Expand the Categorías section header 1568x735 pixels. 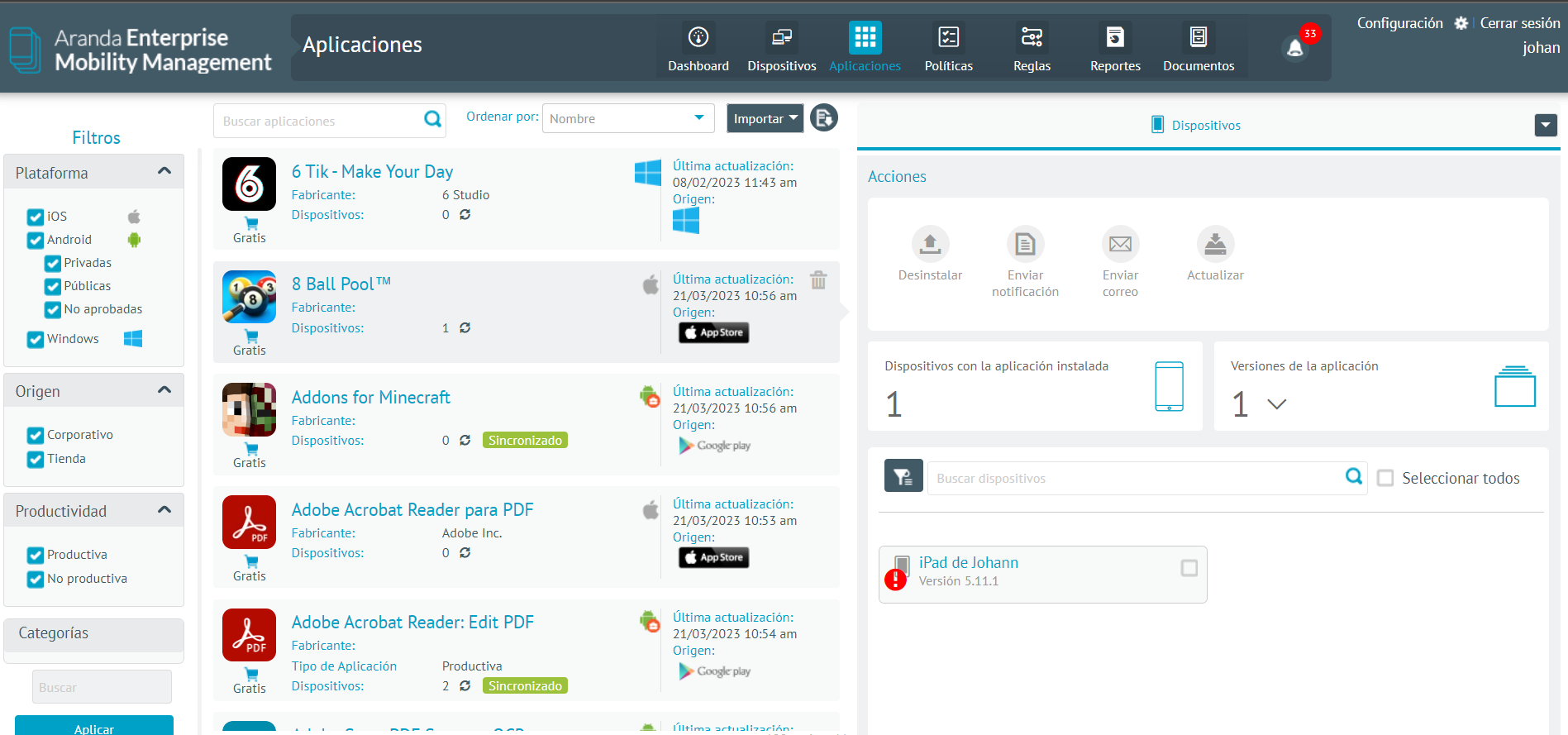click(93, 635)
